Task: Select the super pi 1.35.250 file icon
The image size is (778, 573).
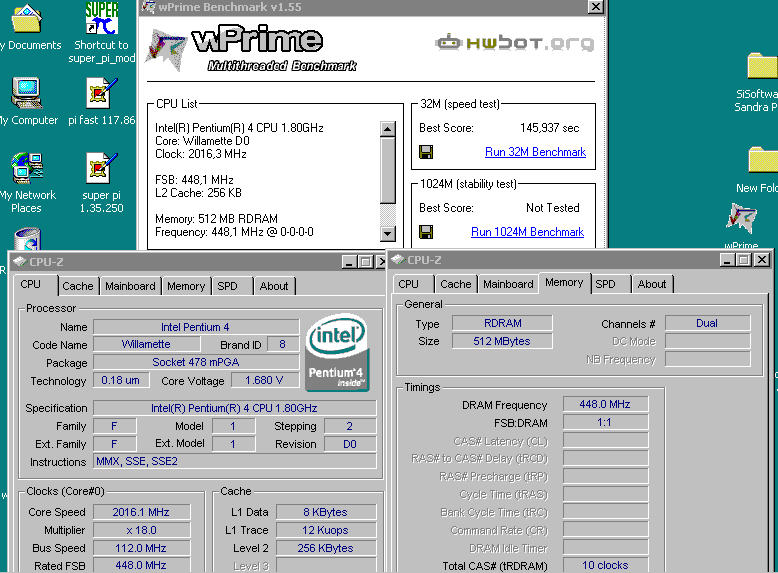Action: pos(102,169)
